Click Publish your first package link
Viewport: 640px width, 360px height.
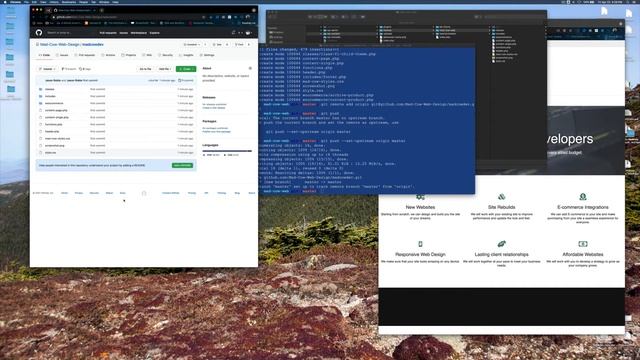[217, 131]
